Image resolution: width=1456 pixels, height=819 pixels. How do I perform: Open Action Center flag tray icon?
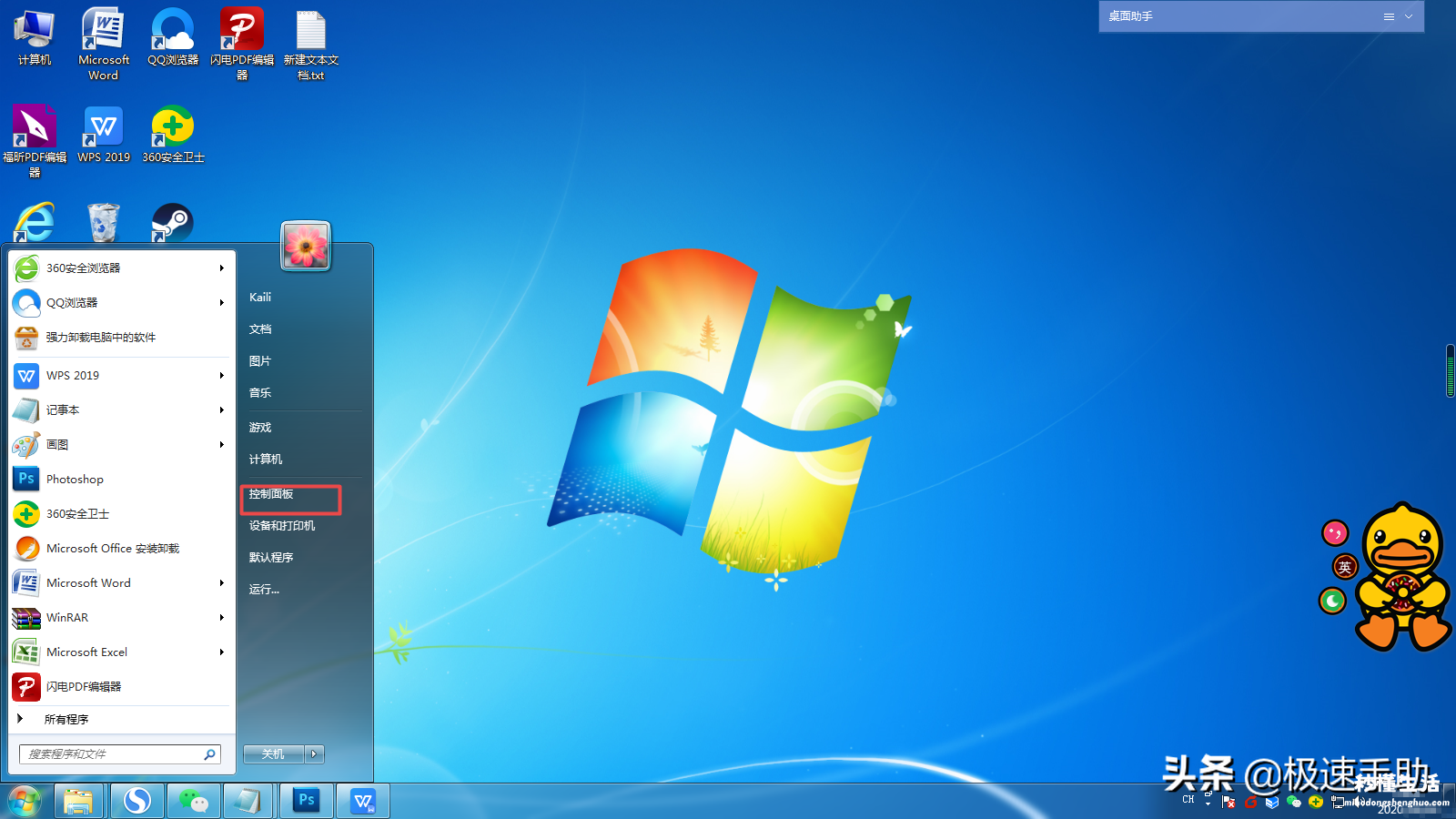1229,802
